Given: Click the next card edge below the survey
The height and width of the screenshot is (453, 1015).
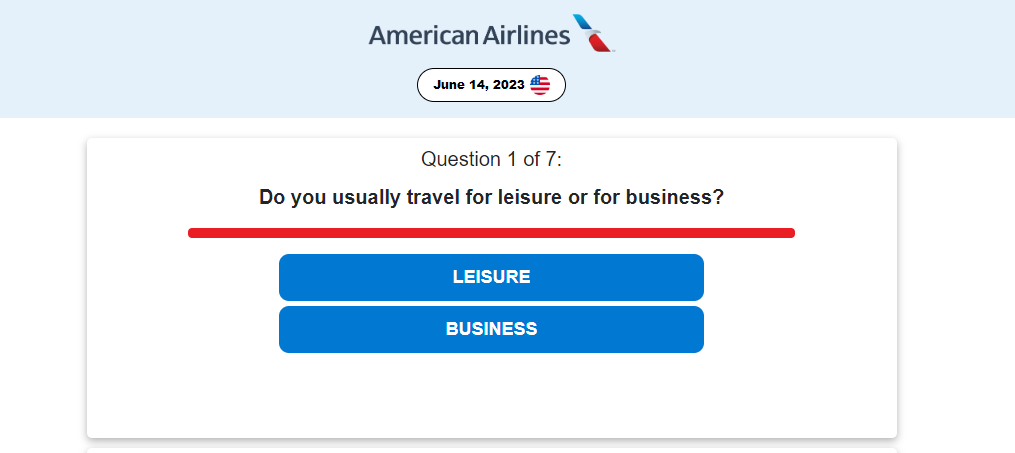Looking at the screenshot, I should click(x=491, y=450).
